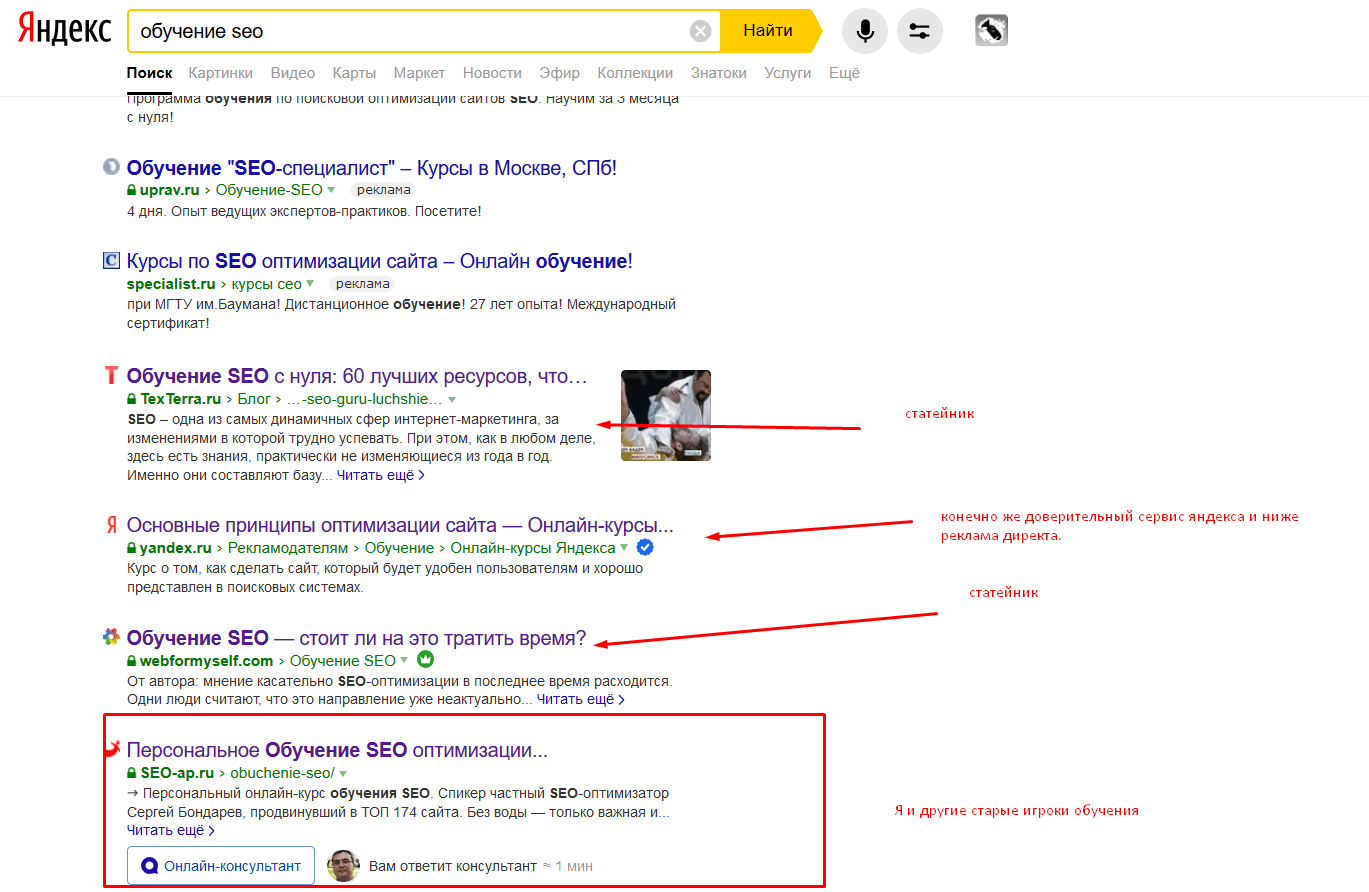This screenshot has width=1369, height=892.
Task: Open the Услуги tab
Action: tap(788, 73)
